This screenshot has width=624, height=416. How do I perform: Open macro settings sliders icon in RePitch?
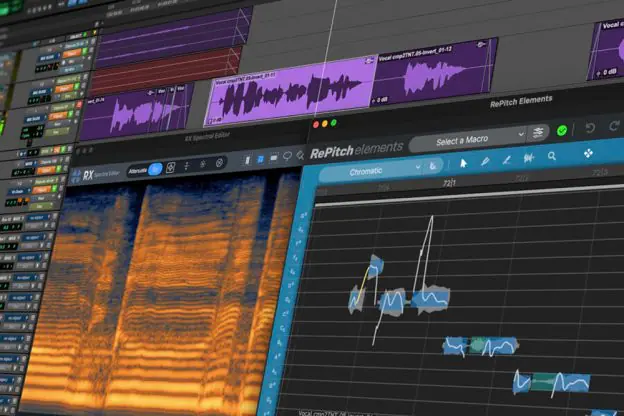coord(538,133)
